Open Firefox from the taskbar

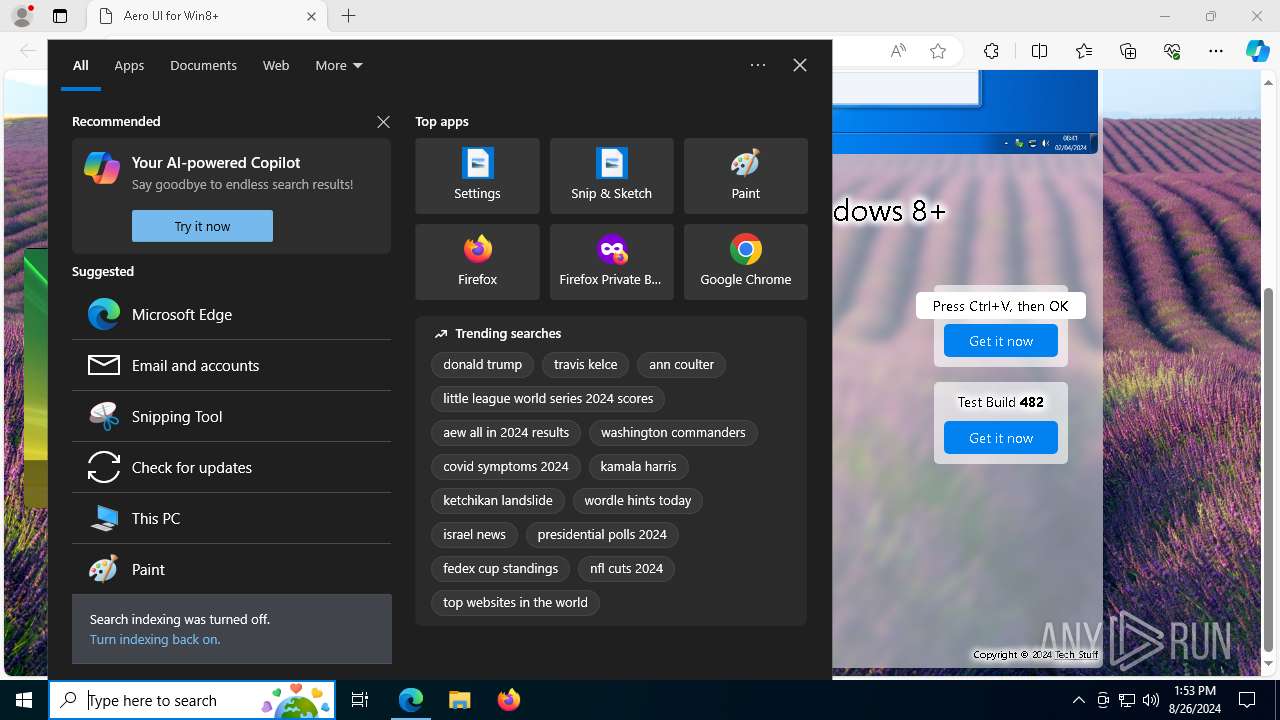coord(508,700)
